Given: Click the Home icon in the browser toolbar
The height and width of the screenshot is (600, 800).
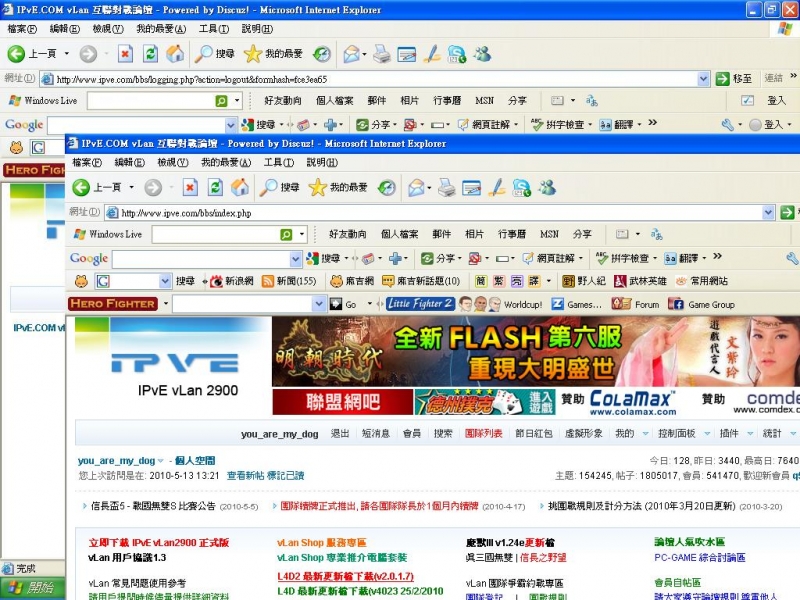Looking at the screenshot, I should click(x=238, y=188).
